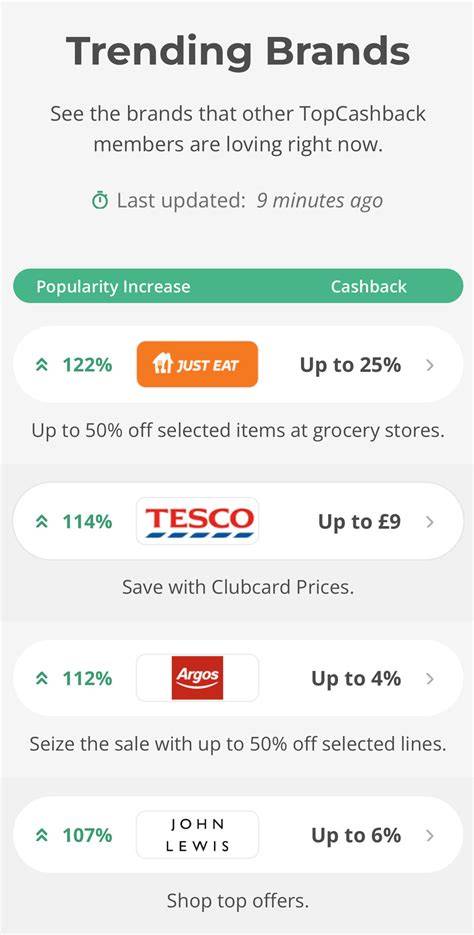Click the Up to 25% cashback text

pos(350,365)
